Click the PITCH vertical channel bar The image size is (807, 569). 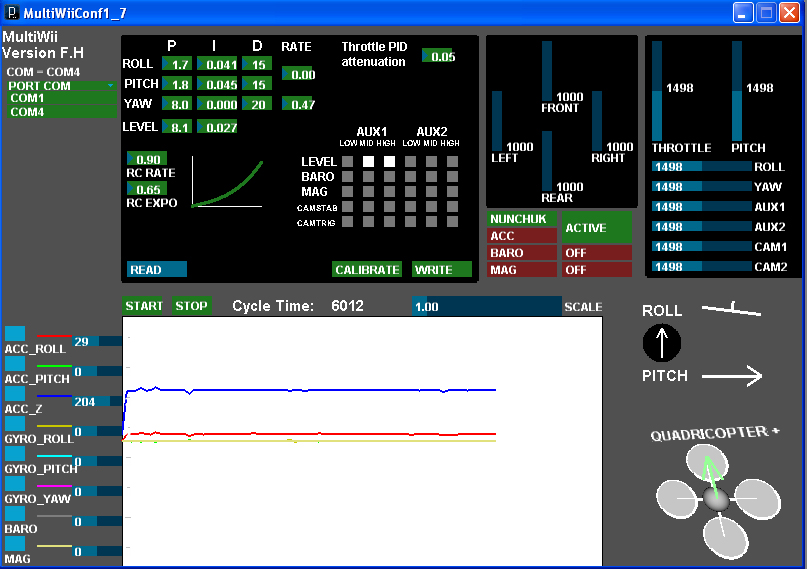pos(736,91)
